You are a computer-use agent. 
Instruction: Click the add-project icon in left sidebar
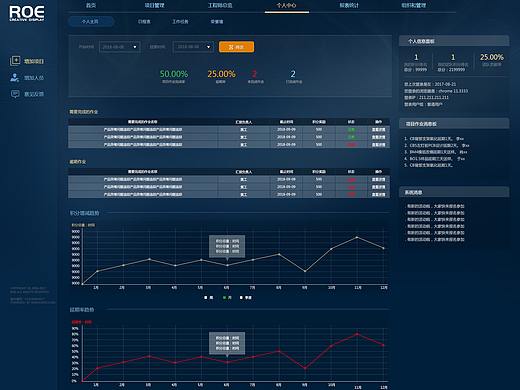pos(15,61)
